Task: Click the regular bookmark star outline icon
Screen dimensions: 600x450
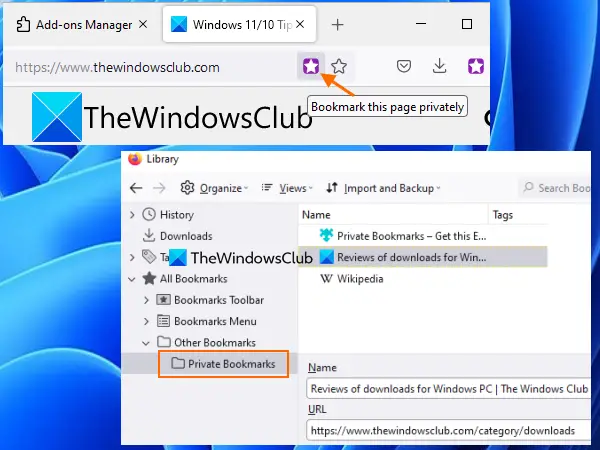Action: (x=339, y=67)
